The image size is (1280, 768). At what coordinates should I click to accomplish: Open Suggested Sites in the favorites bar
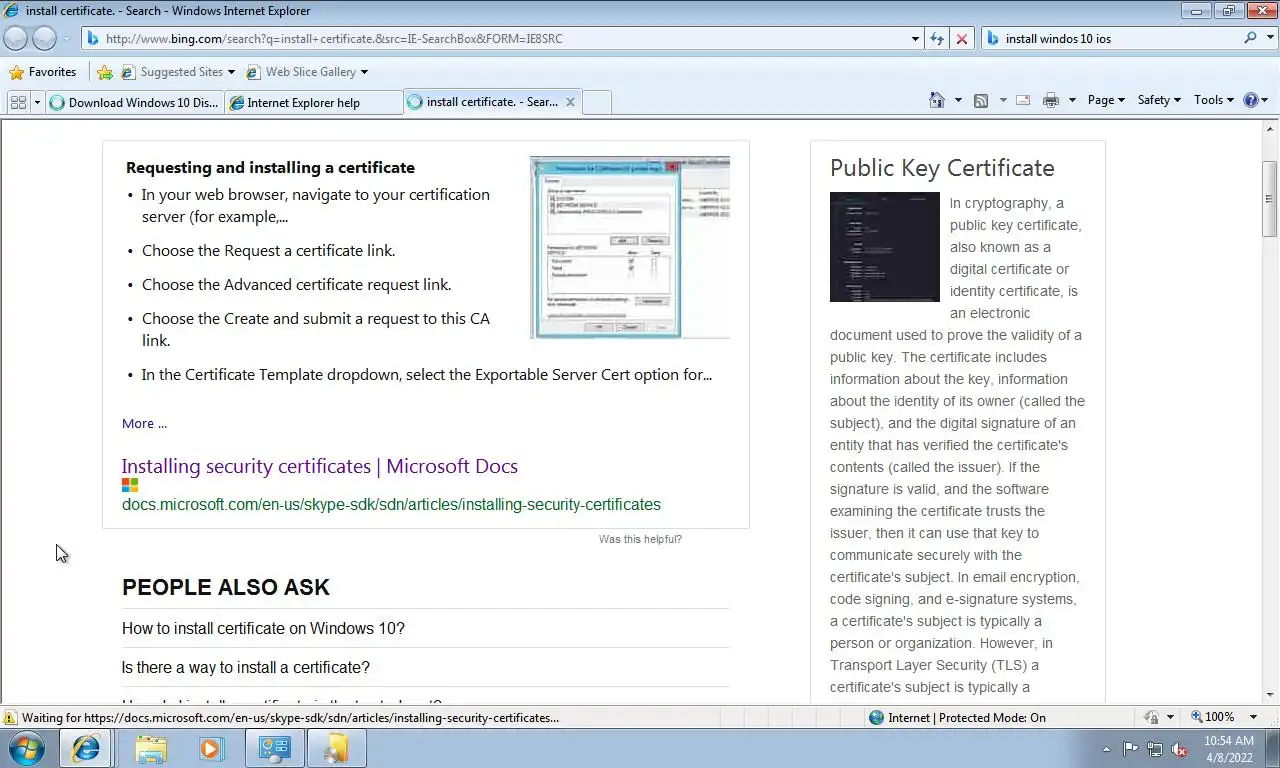[178, 72]
